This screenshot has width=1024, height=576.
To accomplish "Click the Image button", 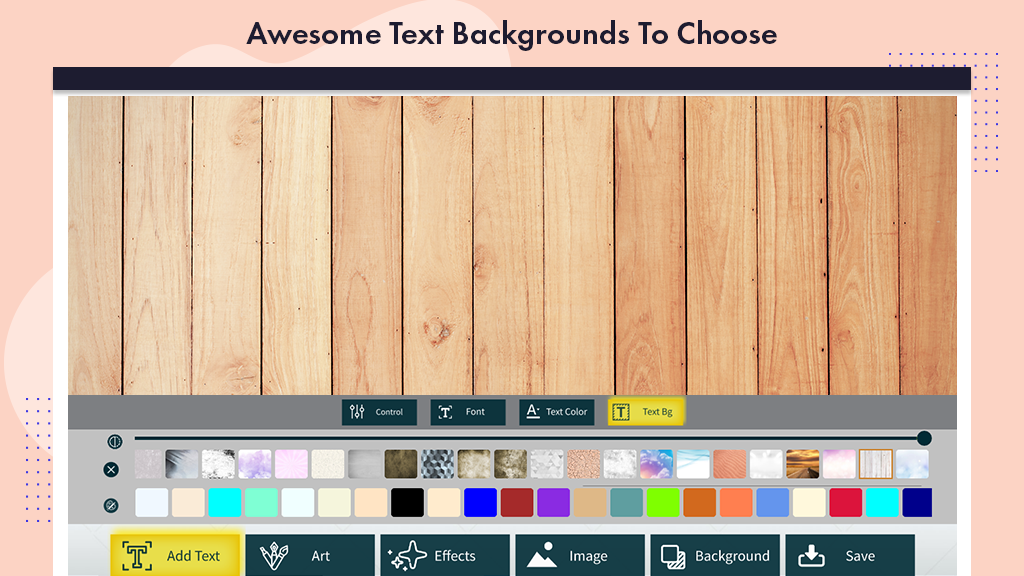I will pyautogui.click(x=580, y=556).
